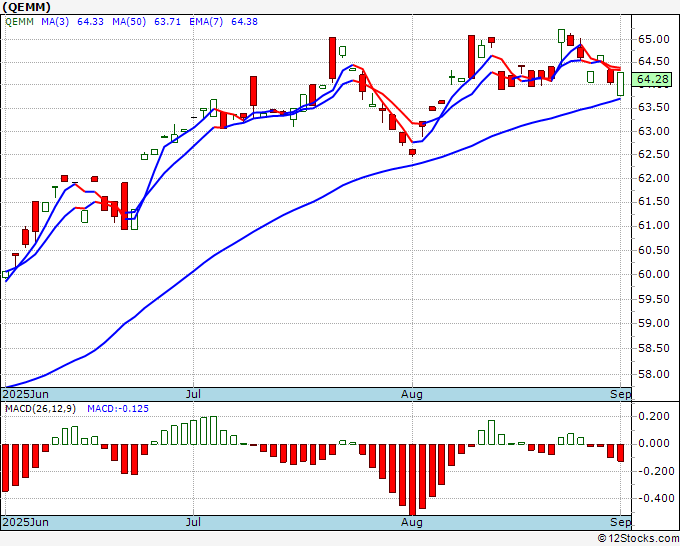
Task: Click the (QEMM) chart title
Action: tap(26, 7)
